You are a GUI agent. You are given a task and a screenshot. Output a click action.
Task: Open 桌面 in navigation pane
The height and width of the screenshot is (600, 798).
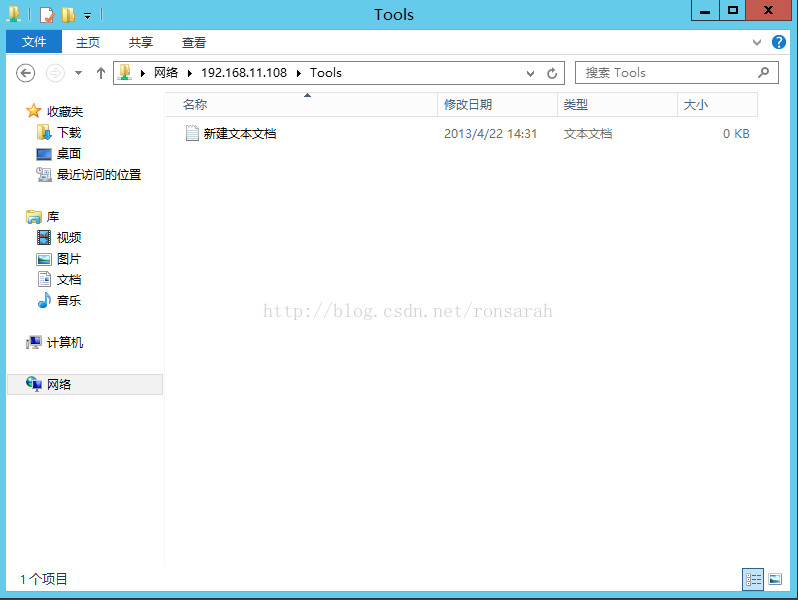pos(69,154)
